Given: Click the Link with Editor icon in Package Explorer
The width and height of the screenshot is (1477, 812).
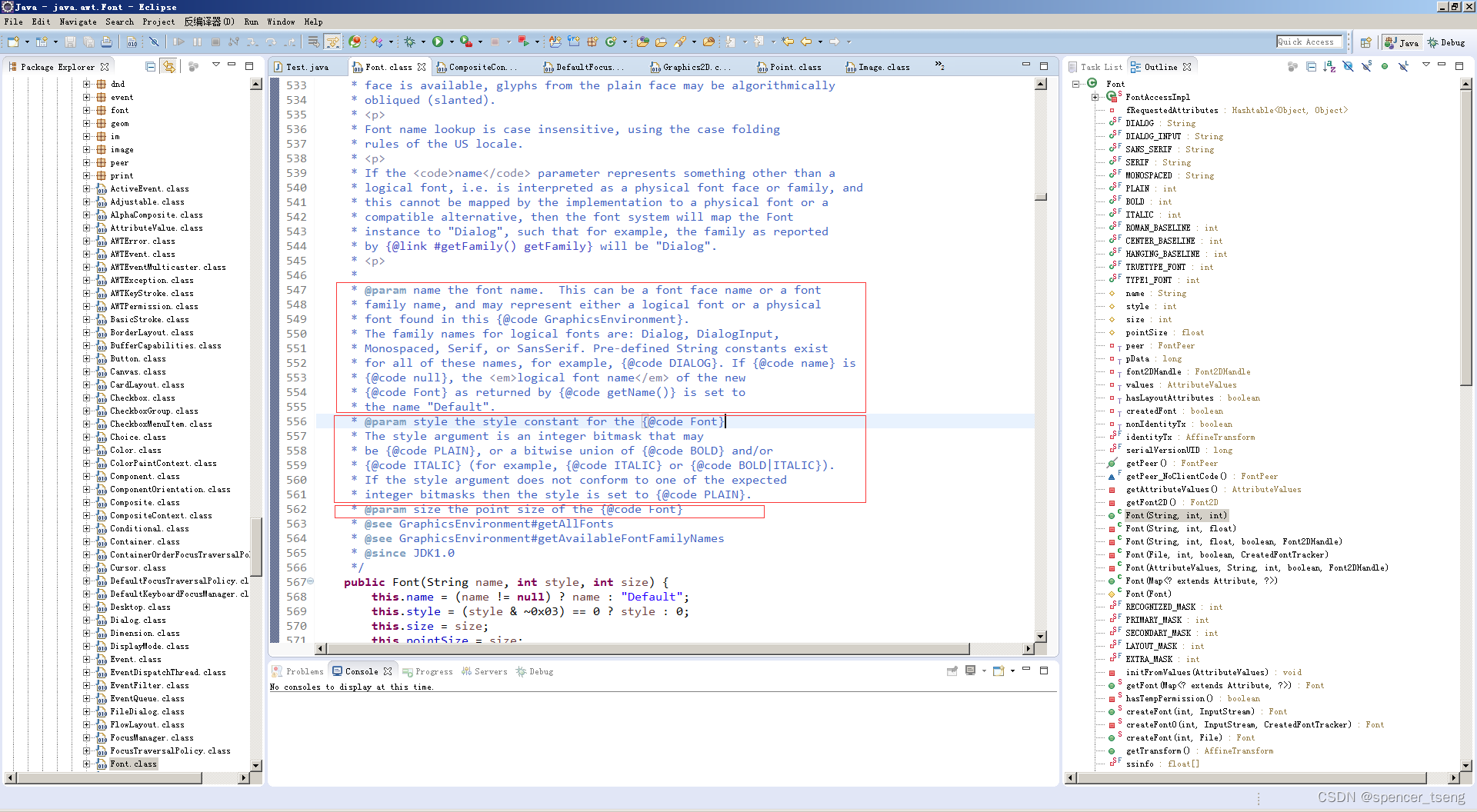Looking at the screenshot, I should coord(168,66).
